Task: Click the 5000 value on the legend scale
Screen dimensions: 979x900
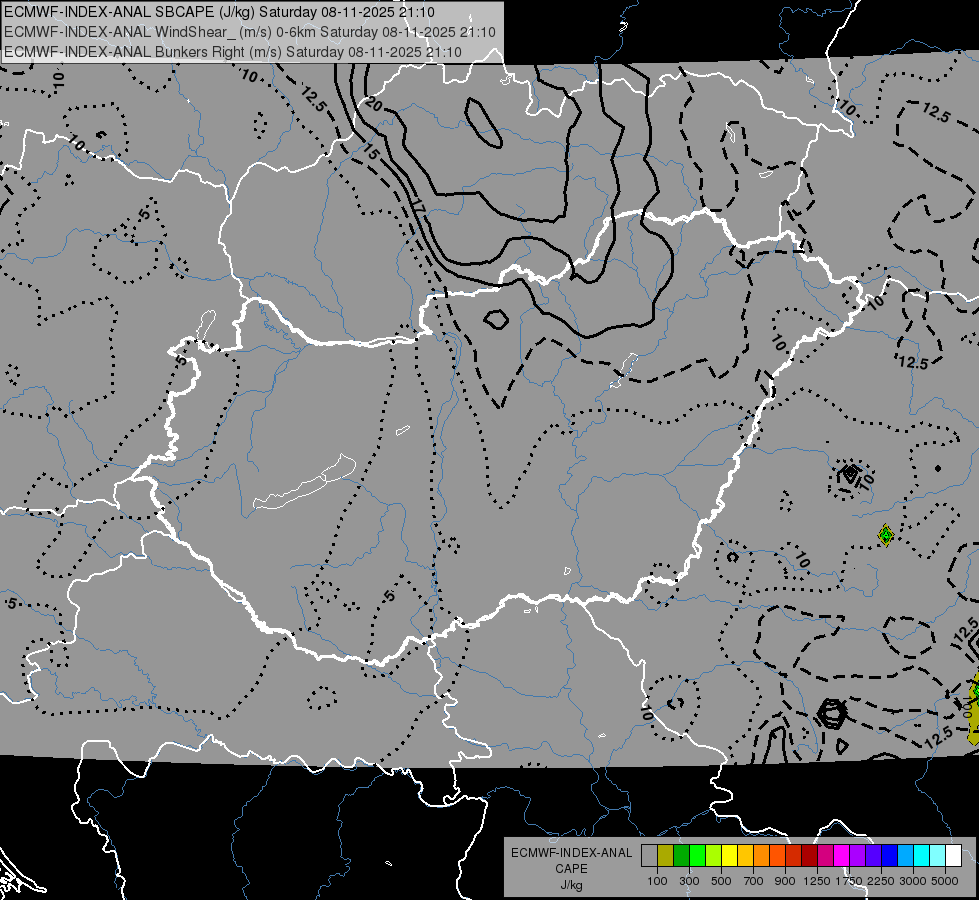Action: [945, 881]
